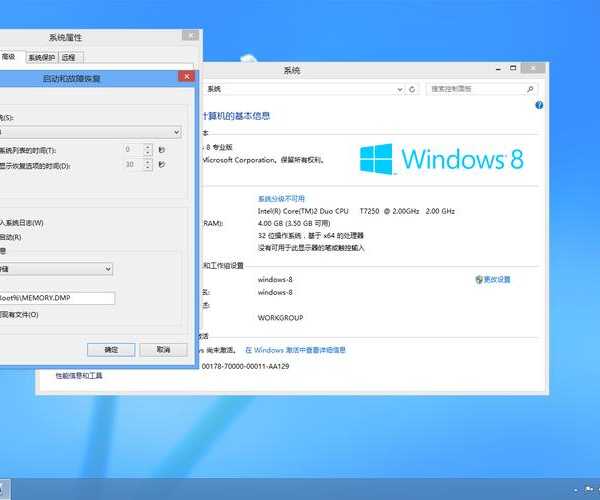The image size is (600, 500).
Task: Increase the OS list display time stepper
Action: click(148, 147)
